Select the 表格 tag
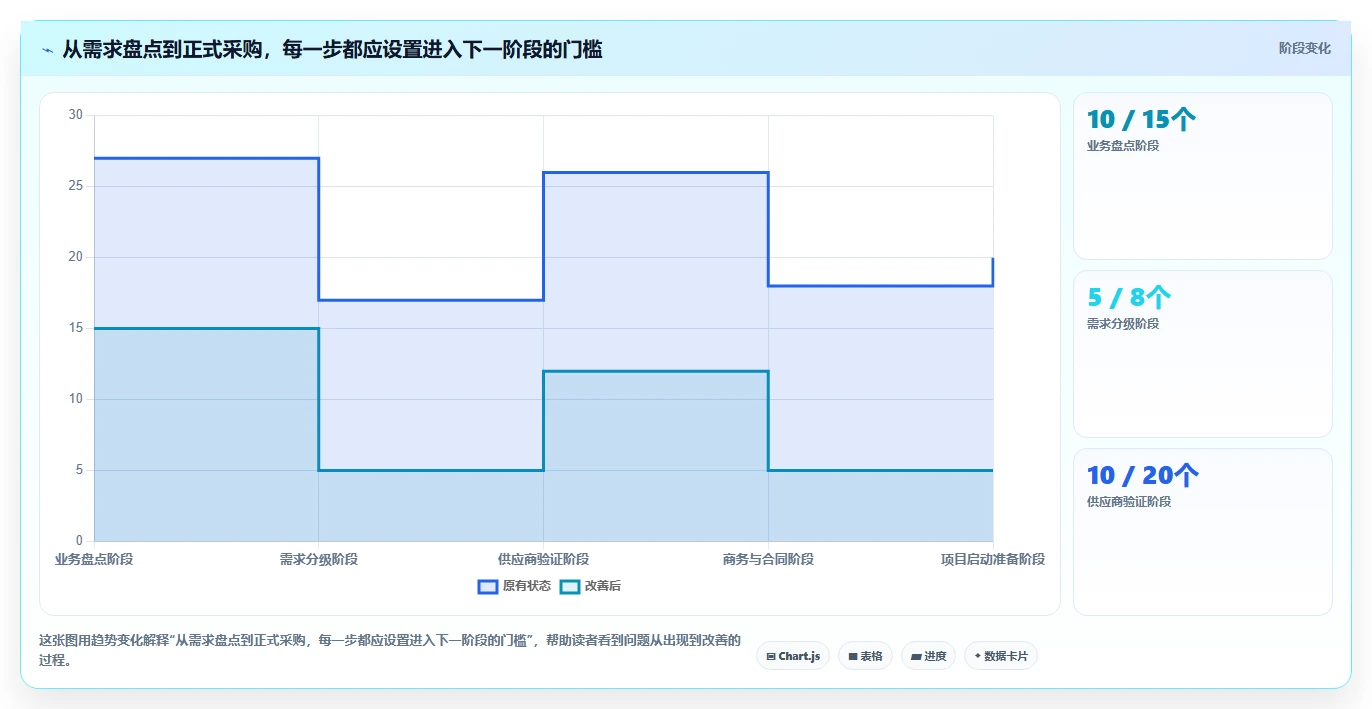The width and height of the screenshot is (1372, 709). tap(865, 656)
